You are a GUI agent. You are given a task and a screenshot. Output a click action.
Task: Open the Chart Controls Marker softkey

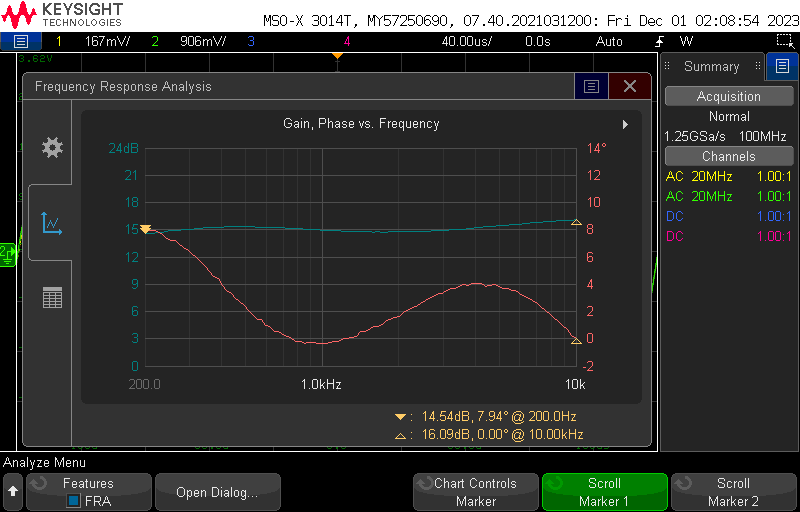click(475, 492)
